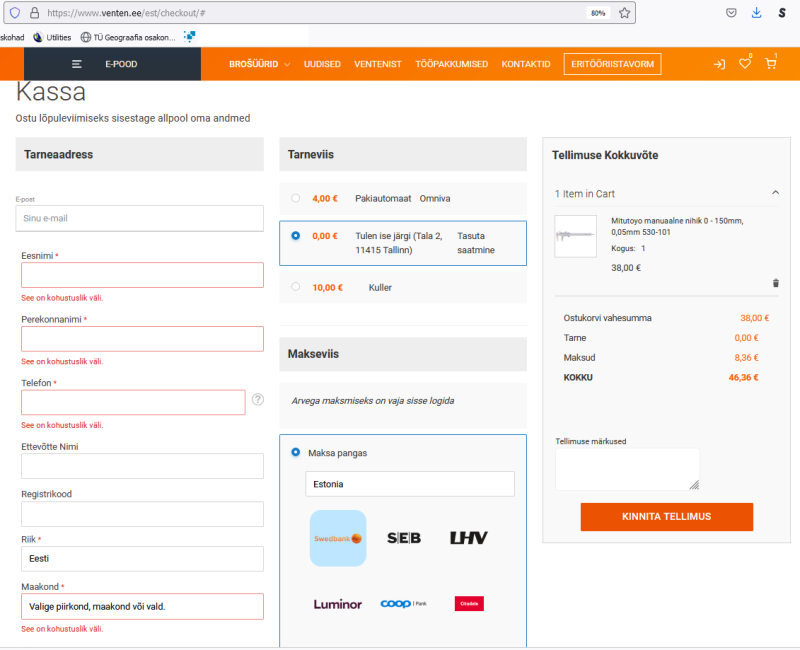Click the help icon beside the Telefon field
This screenshot has height=650, width=800.
(257, 399)
